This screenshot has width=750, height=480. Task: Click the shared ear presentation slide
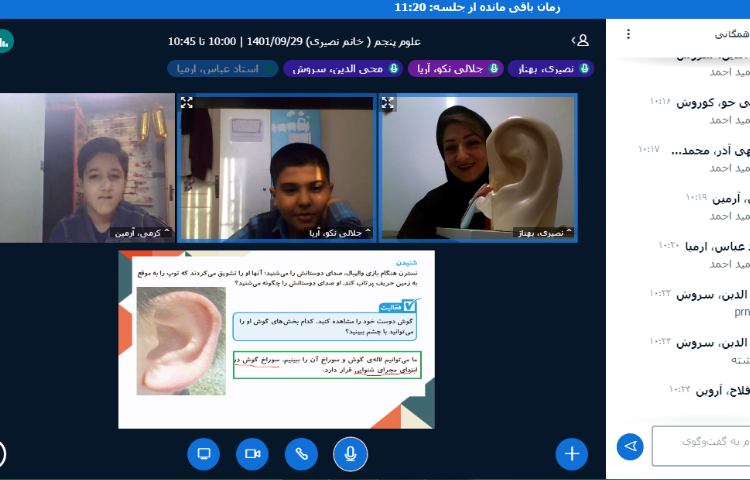click(276, 339)
